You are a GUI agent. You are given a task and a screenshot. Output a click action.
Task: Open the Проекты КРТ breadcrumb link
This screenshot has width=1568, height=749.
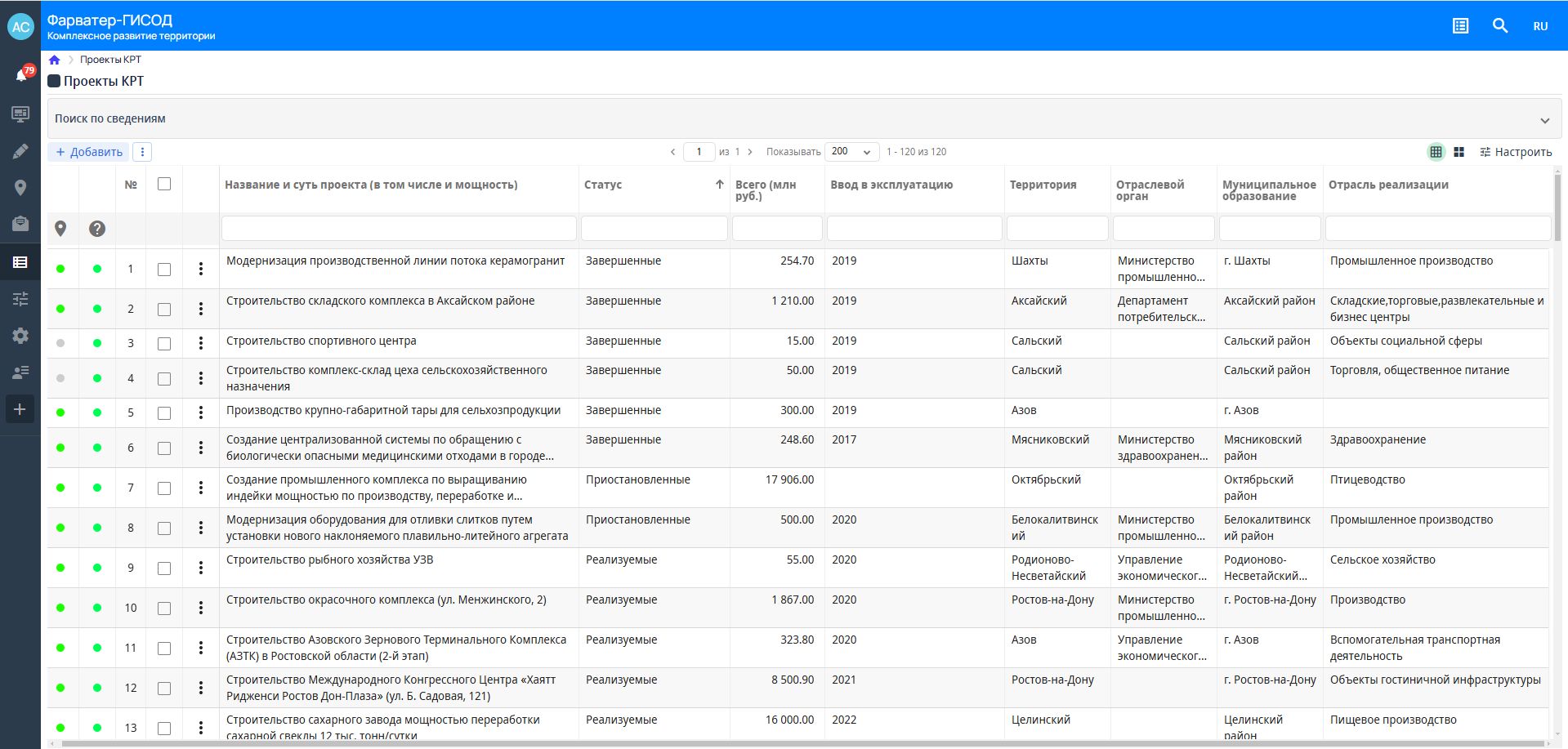(110, 60)
